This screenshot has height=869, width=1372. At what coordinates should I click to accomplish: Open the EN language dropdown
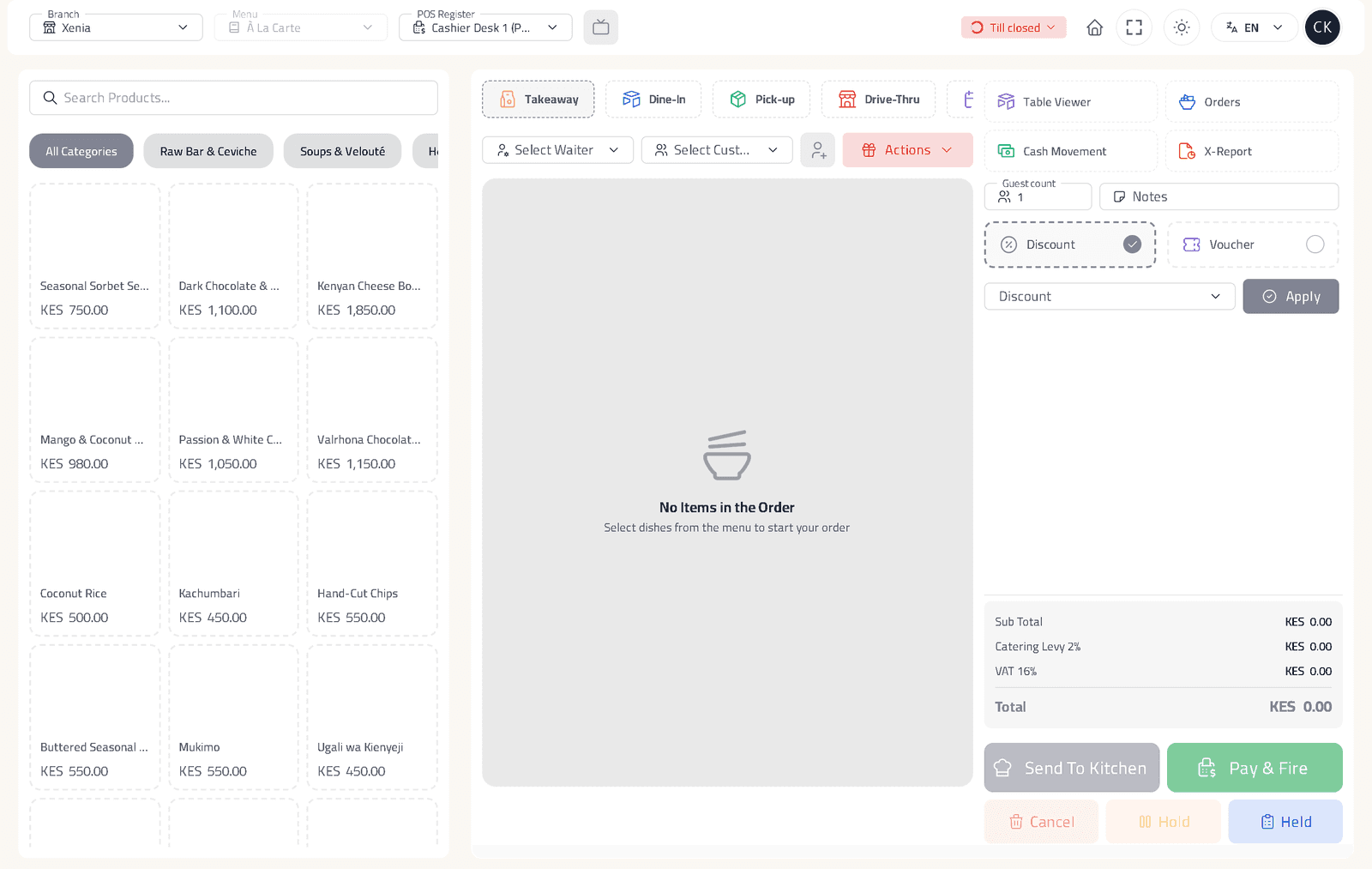click(x=1254, y=27)
